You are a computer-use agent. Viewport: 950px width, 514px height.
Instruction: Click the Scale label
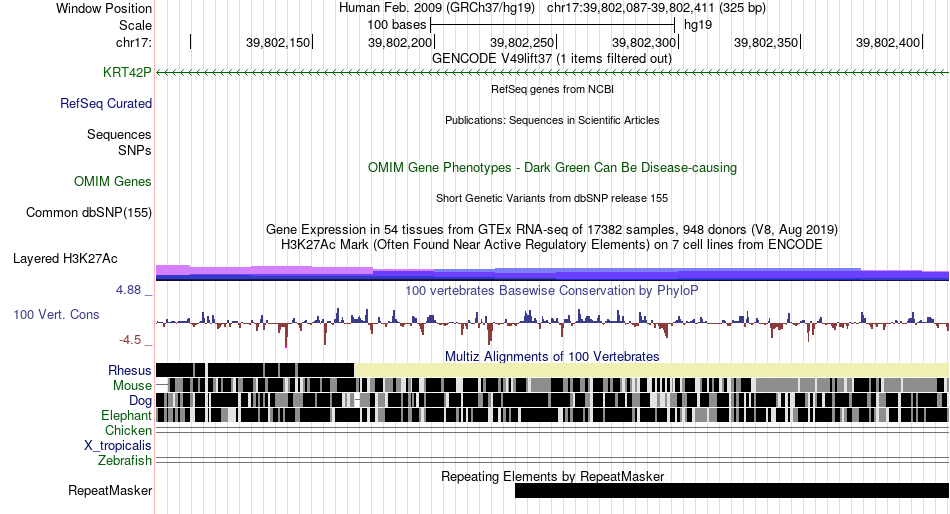pos(135,25)
